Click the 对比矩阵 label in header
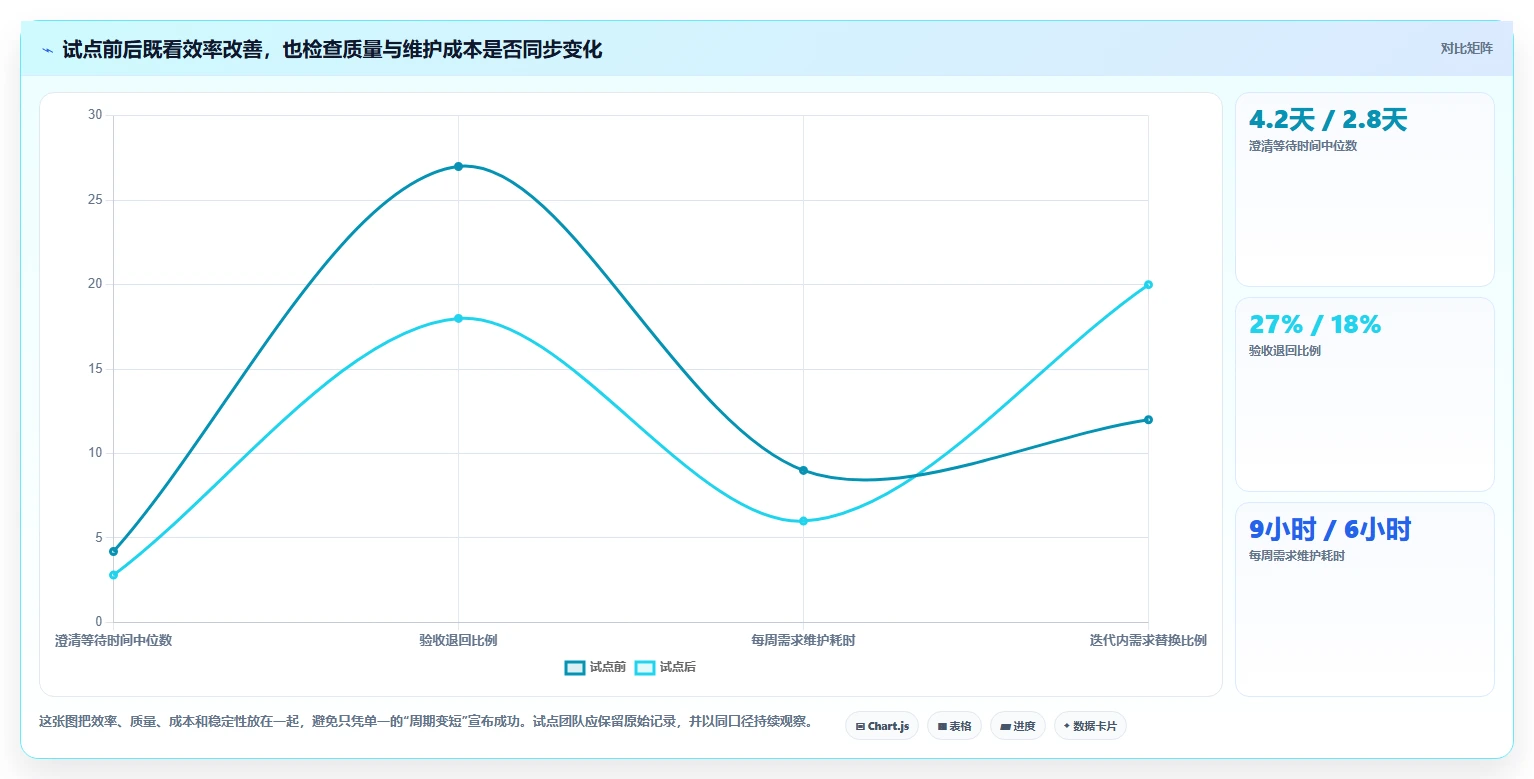Image resolution: width=1534 pixels, height=779 pixels. click(x=1466, y=49)
